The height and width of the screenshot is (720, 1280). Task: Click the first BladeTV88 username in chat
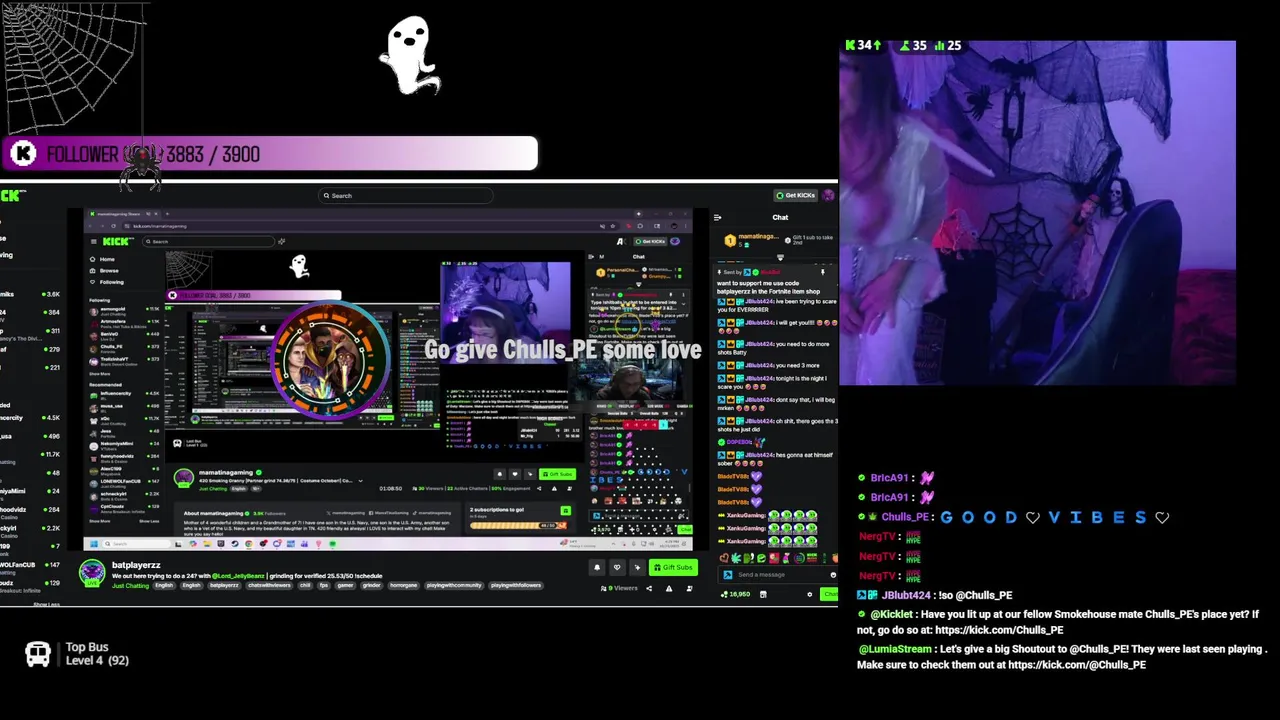point(733,476)
